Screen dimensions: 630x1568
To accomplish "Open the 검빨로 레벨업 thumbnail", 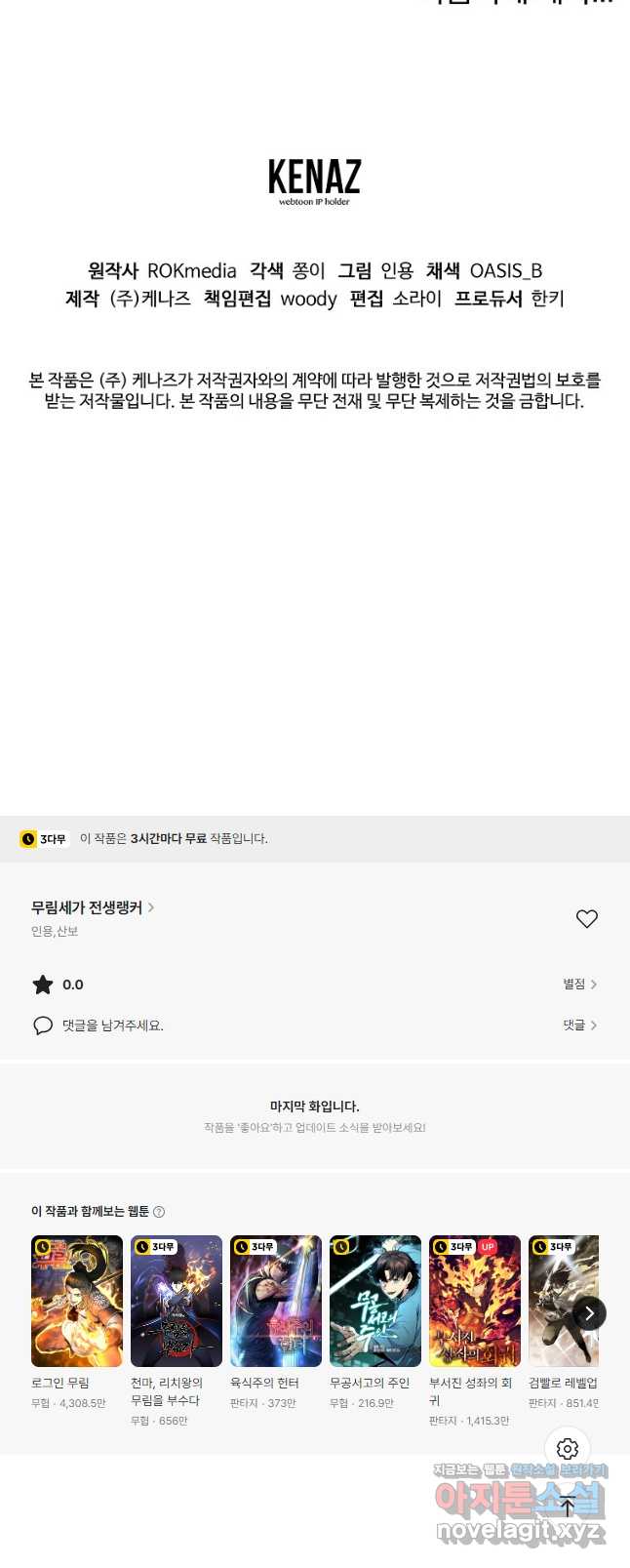I will pyautogui.click(x=564, y=1301).
